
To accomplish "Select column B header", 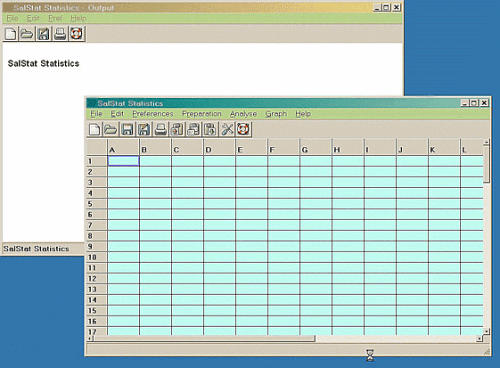I will tap(155, 147).
